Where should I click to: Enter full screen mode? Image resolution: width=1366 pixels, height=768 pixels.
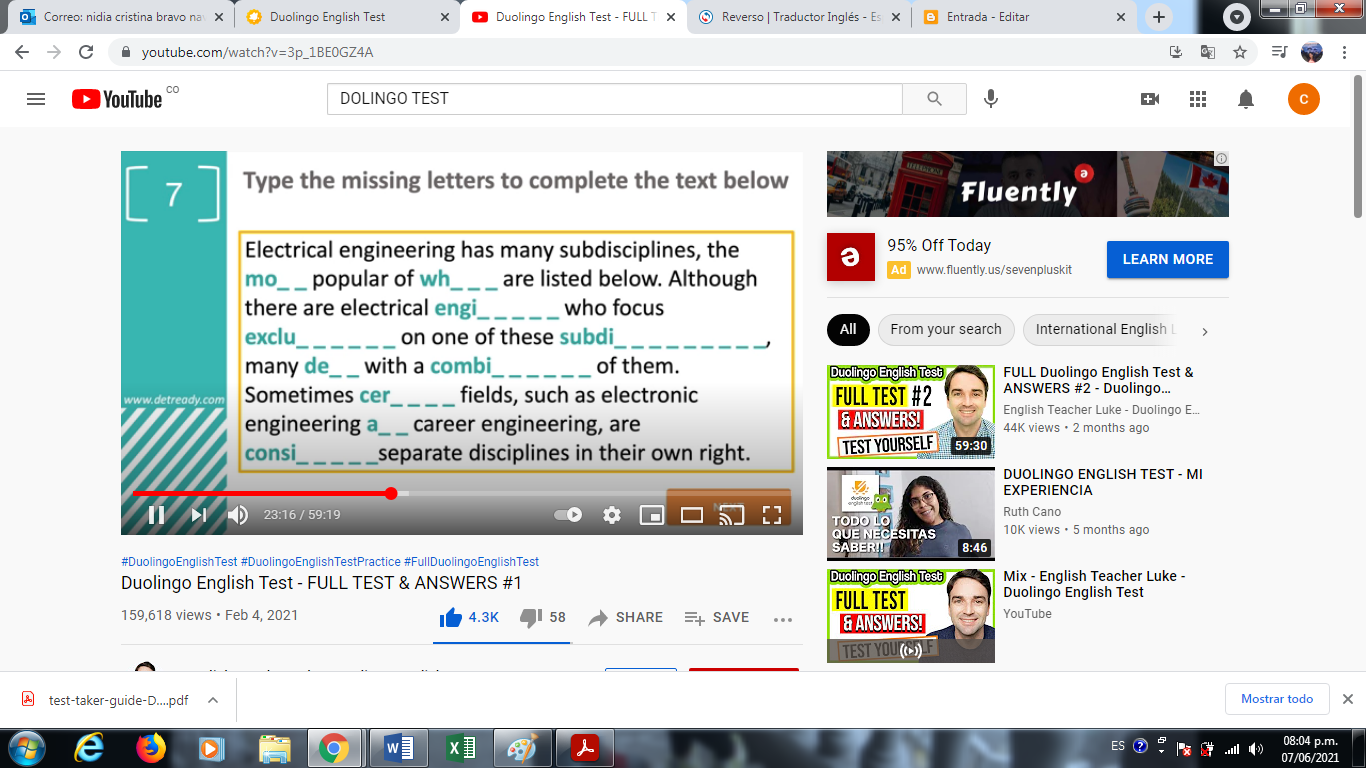click(x=772, y=515)
